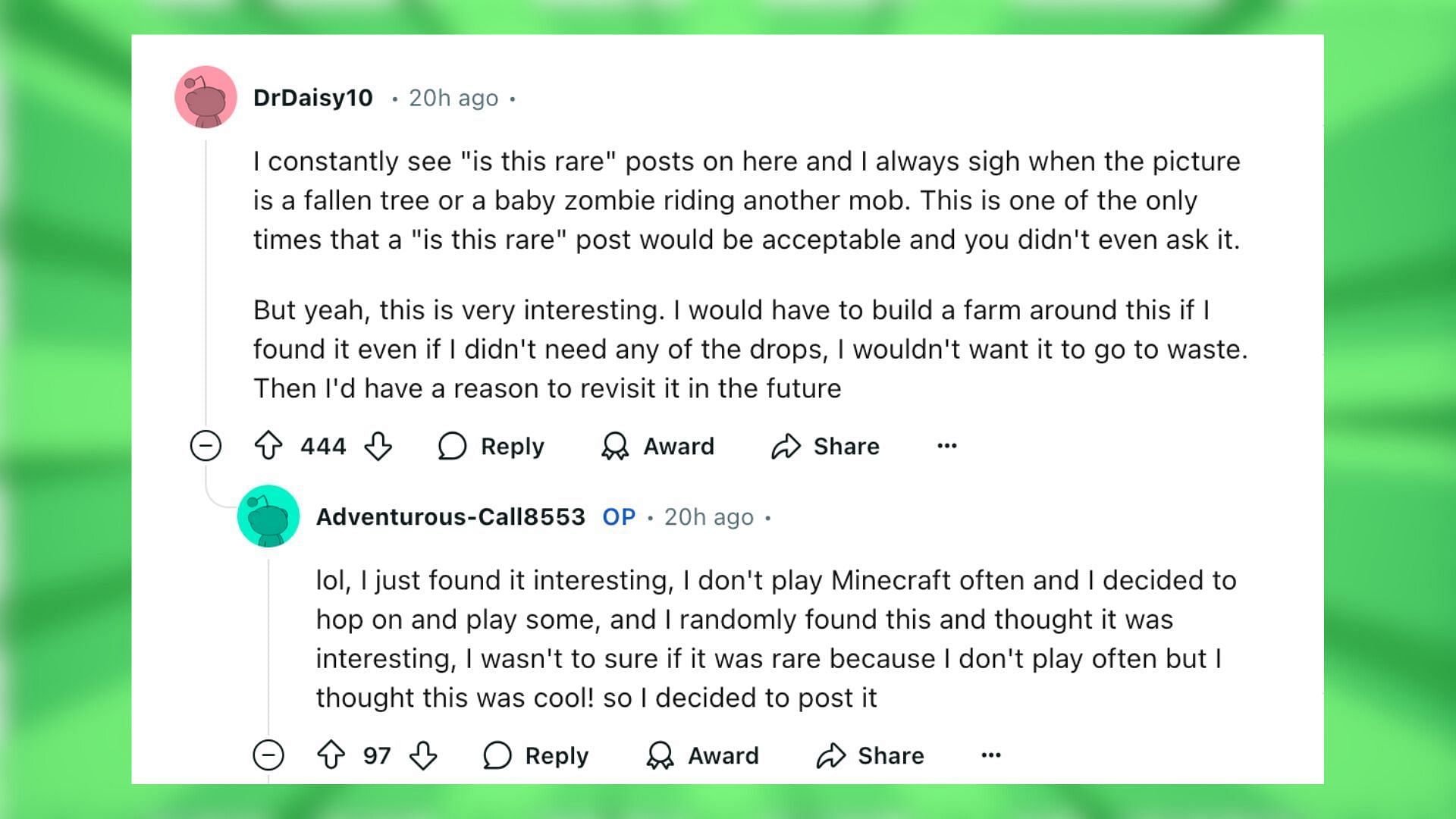The width and height of the screenshot is (1456, 819).
Task: Upvote DrDaisy10's comment
Action: [268, 446]
